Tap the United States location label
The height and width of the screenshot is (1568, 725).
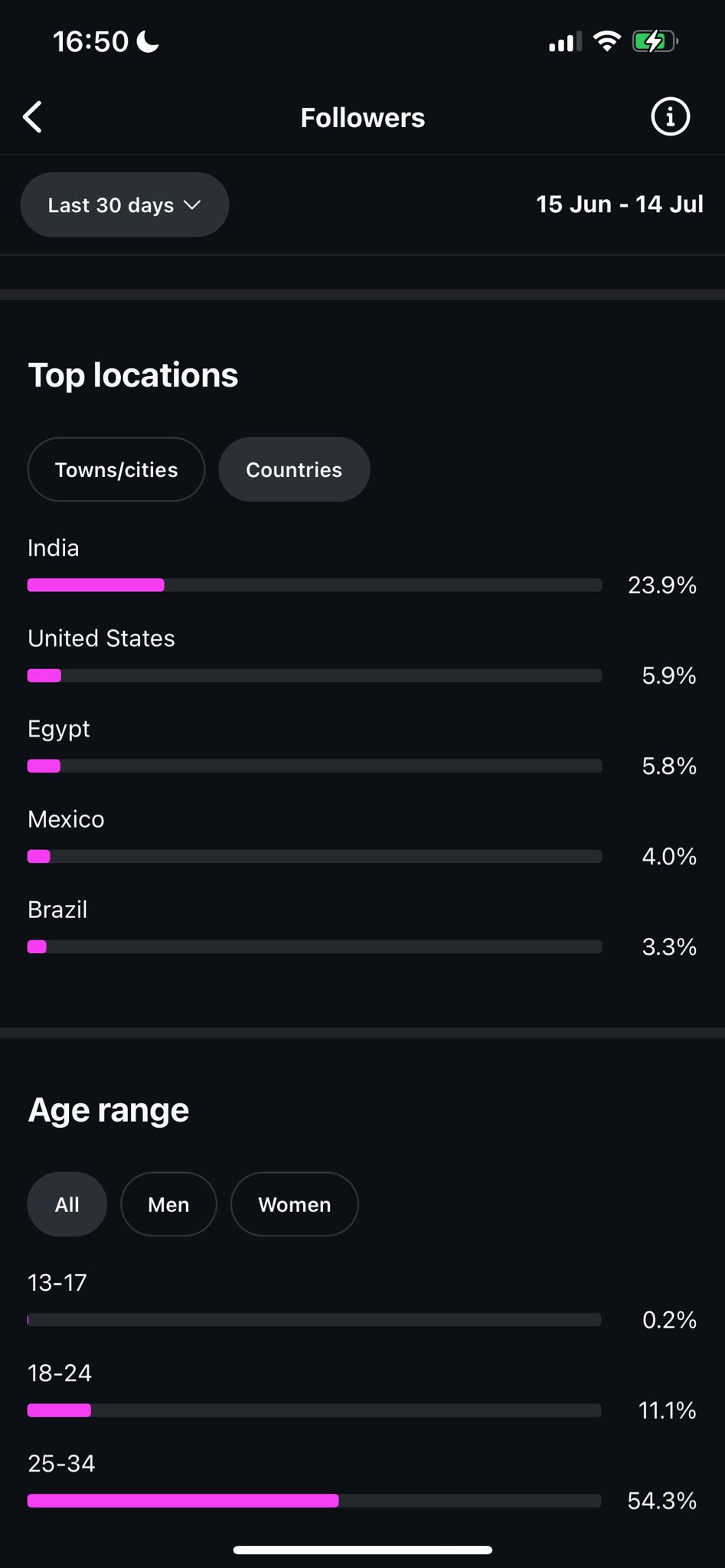[x=101, y=639]
